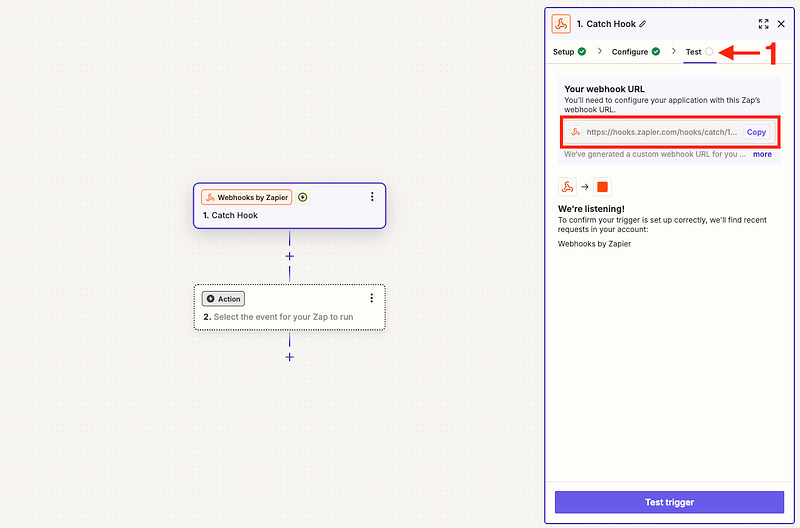This screenshot has height=528, width=800.
Task: Copy the webhook URL
Action: (756, 132)
